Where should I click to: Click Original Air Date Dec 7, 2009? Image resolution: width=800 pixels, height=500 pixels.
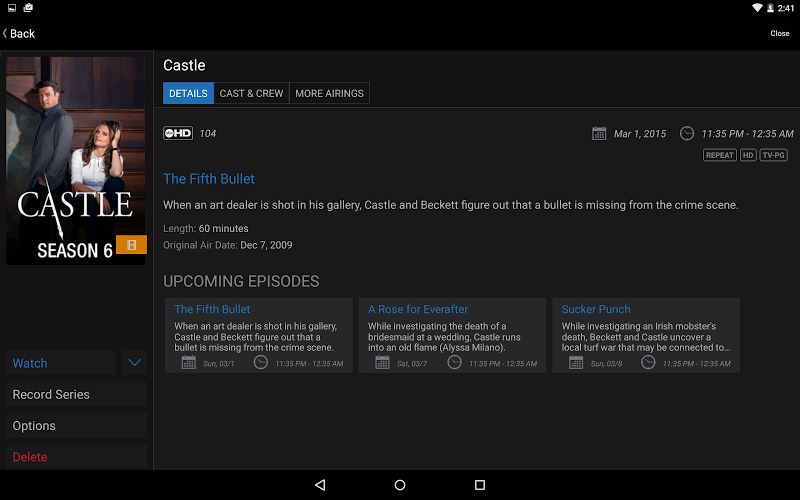(228, 245)
